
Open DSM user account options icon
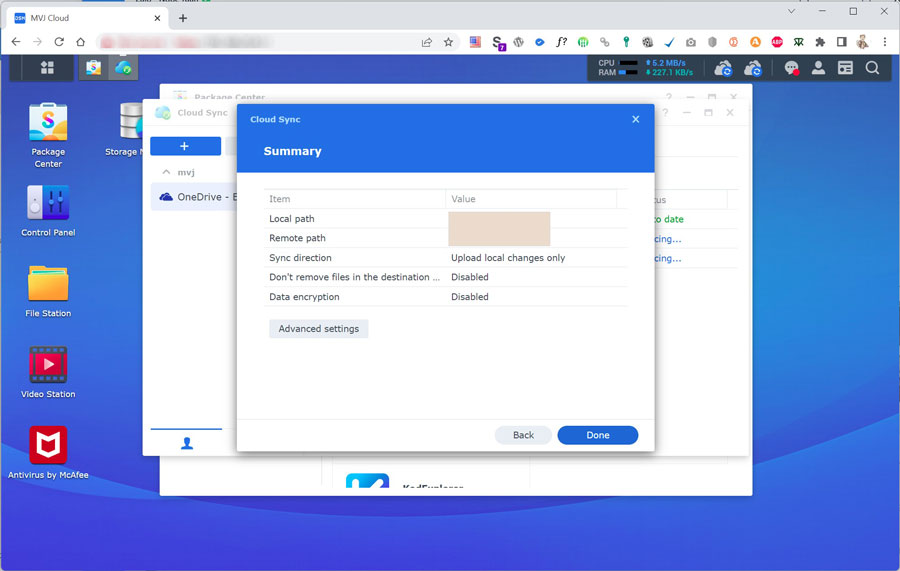pyautogui.click(x=818, y=68)
